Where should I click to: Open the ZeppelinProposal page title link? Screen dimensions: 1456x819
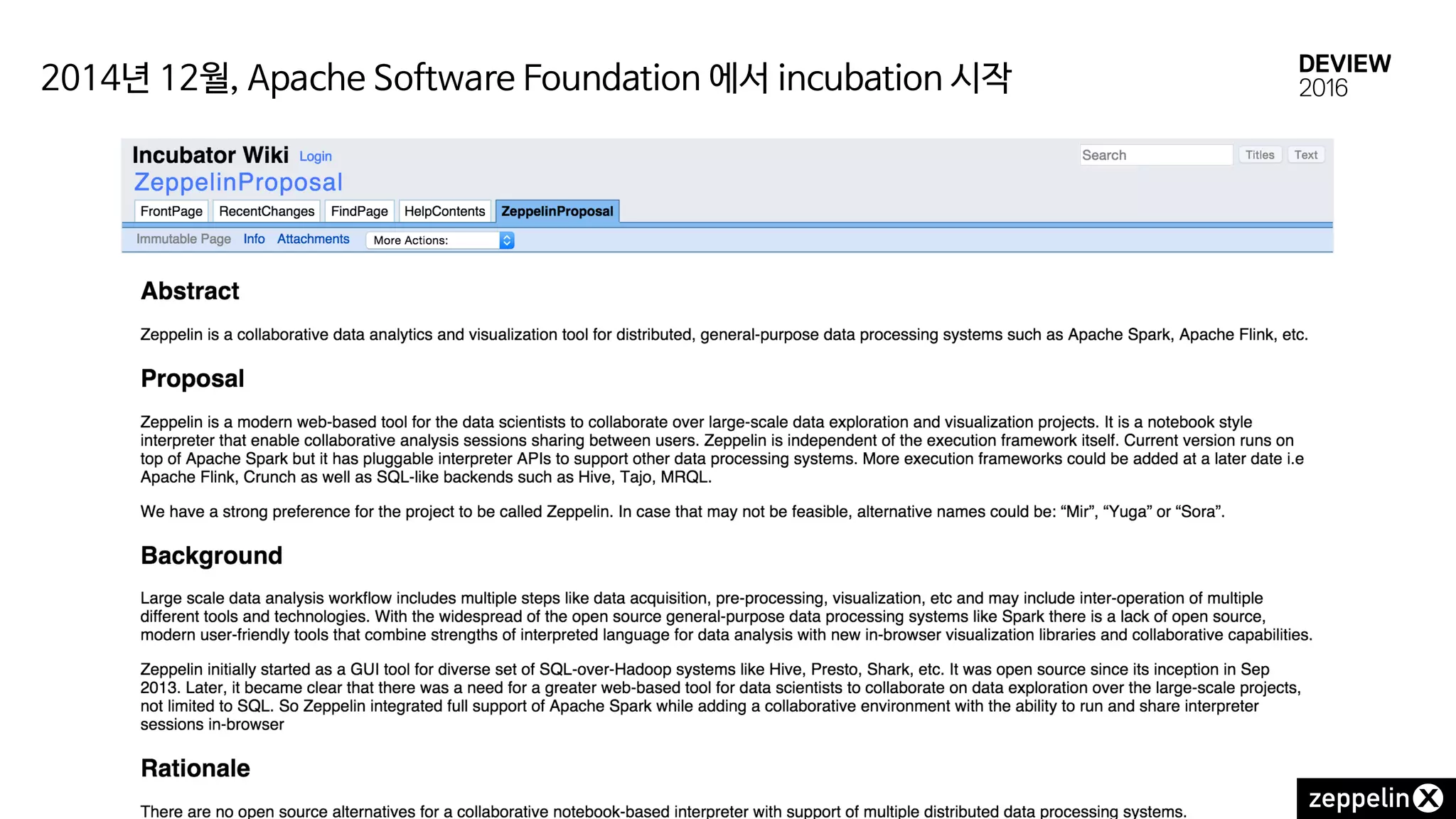tap(238, 183)
